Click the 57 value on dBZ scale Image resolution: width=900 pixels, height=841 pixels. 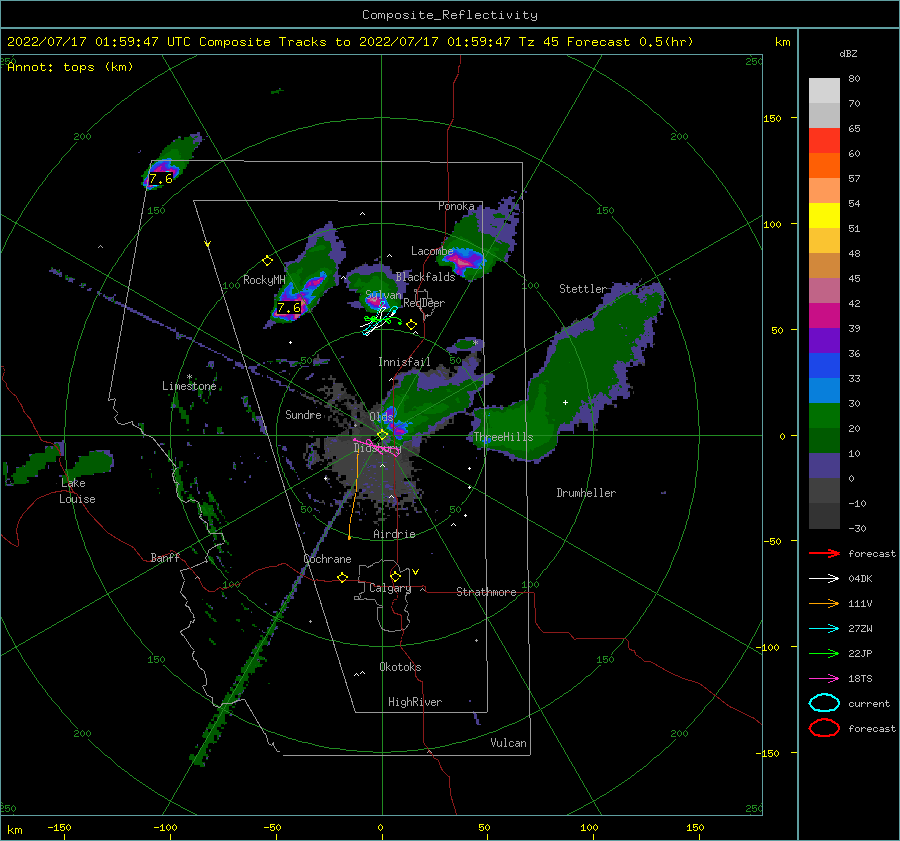[854, 179]
